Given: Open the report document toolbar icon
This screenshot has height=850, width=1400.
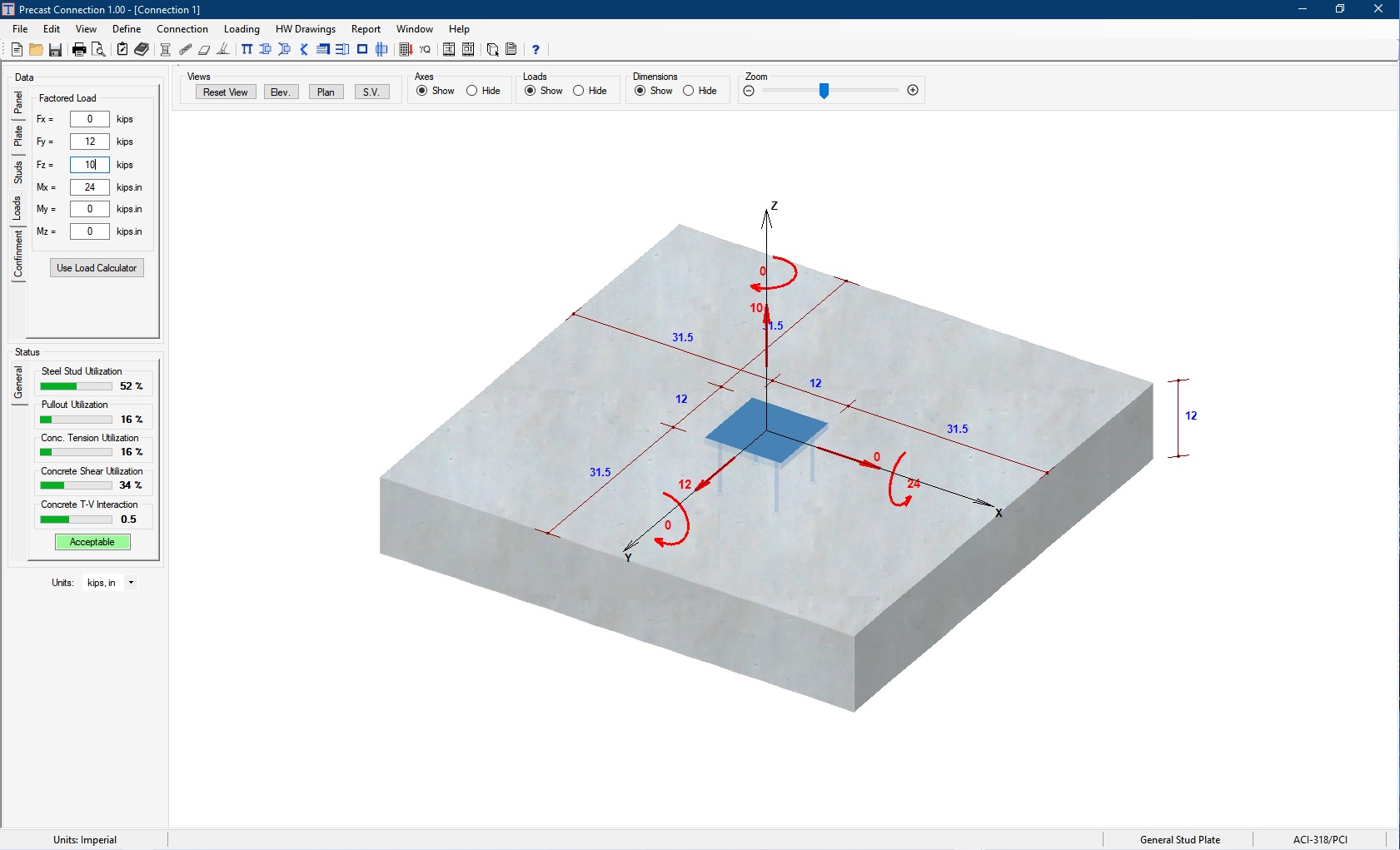Looking at the screenshot, I should (x=511, y=49).
